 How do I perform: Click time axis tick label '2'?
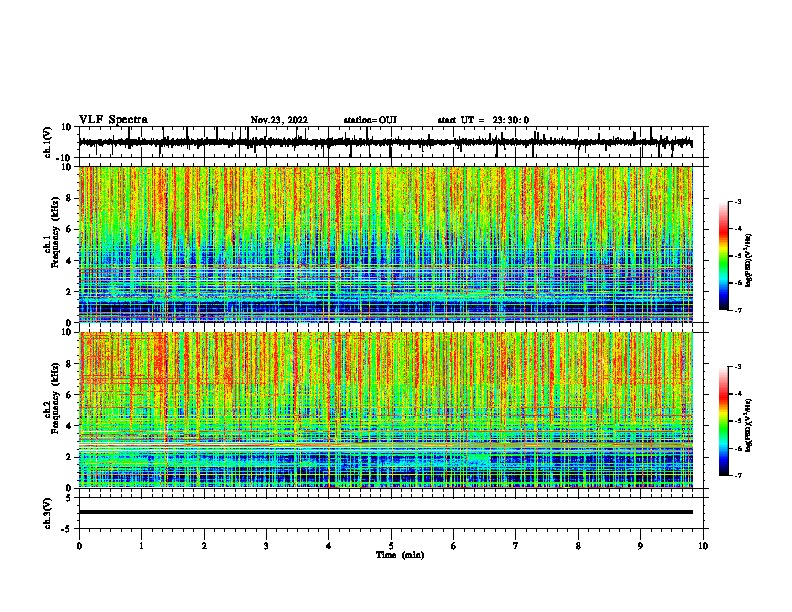[204, 546]
